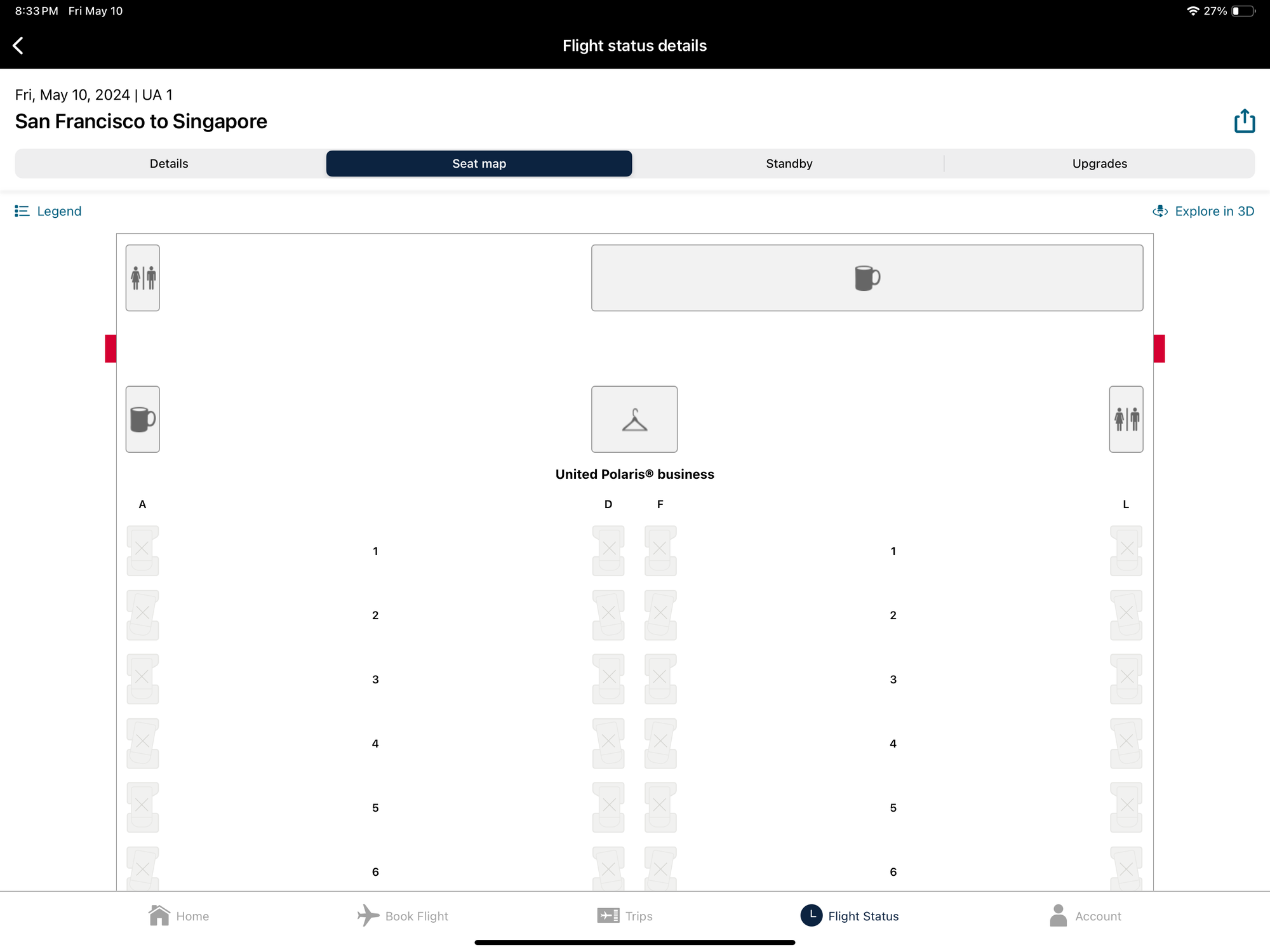Viewport: 1270px width, 952px height.
Task: Open Book Flight in bottom bar
Action: [403, 916]
